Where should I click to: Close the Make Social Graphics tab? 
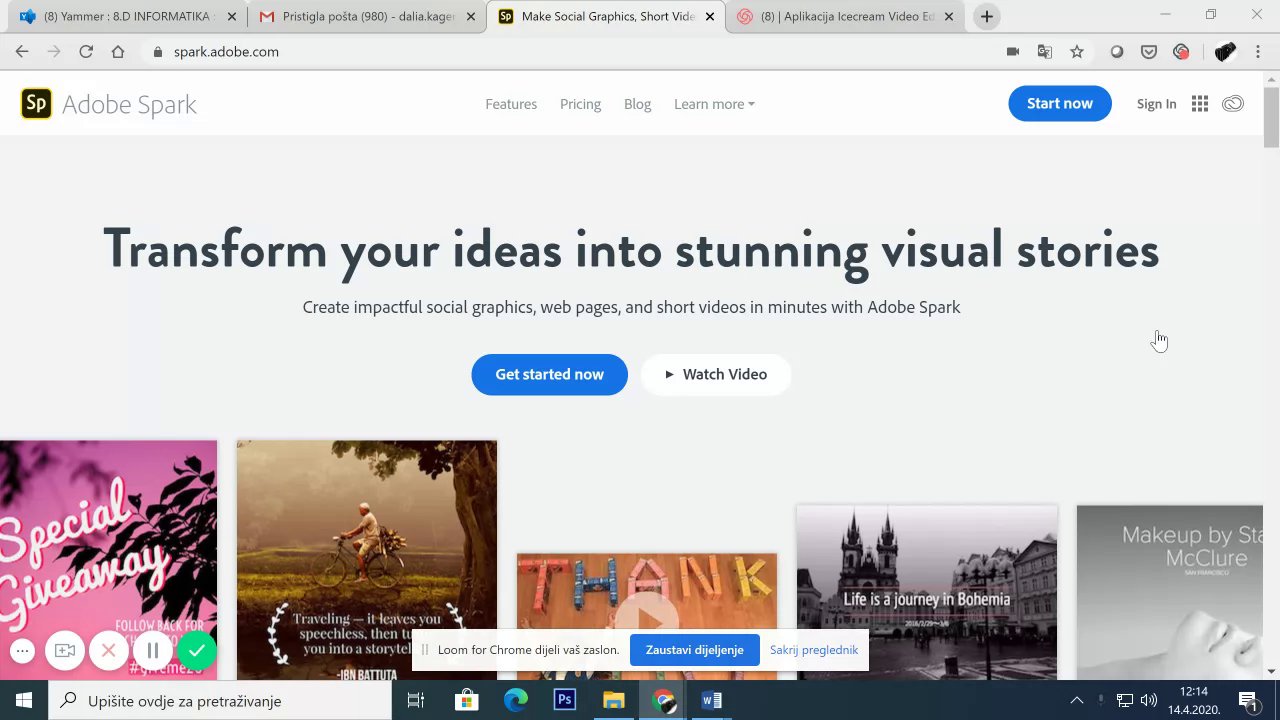[710, 17]
